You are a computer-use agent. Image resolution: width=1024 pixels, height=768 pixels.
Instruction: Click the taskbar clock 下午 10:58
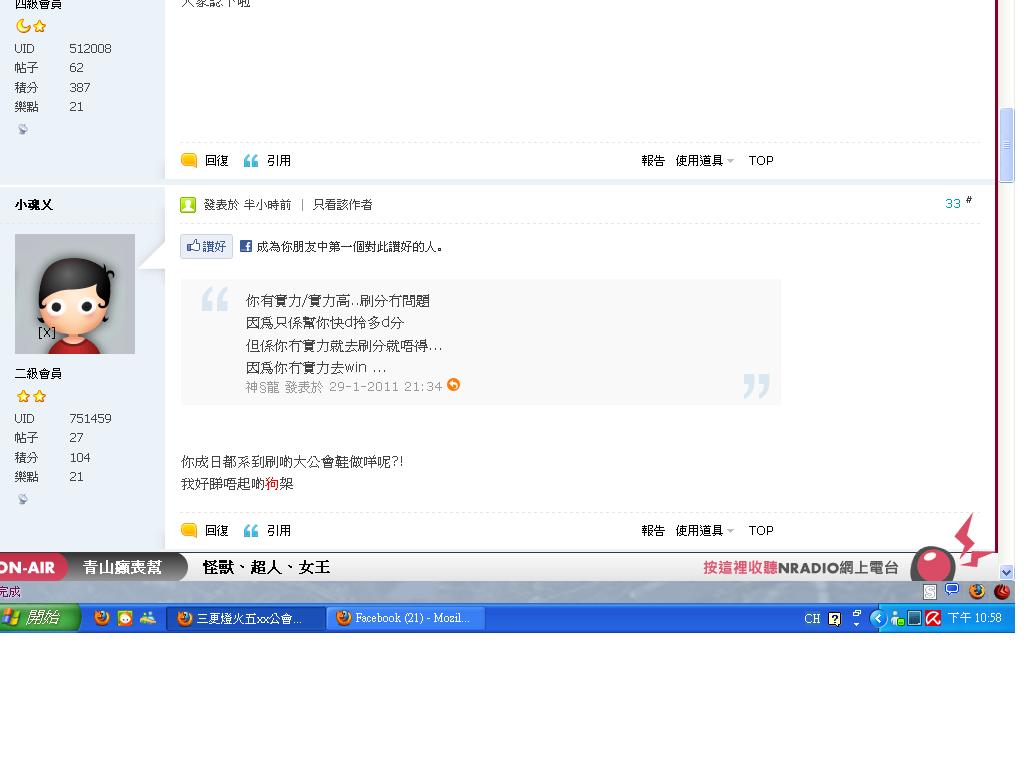974,618
